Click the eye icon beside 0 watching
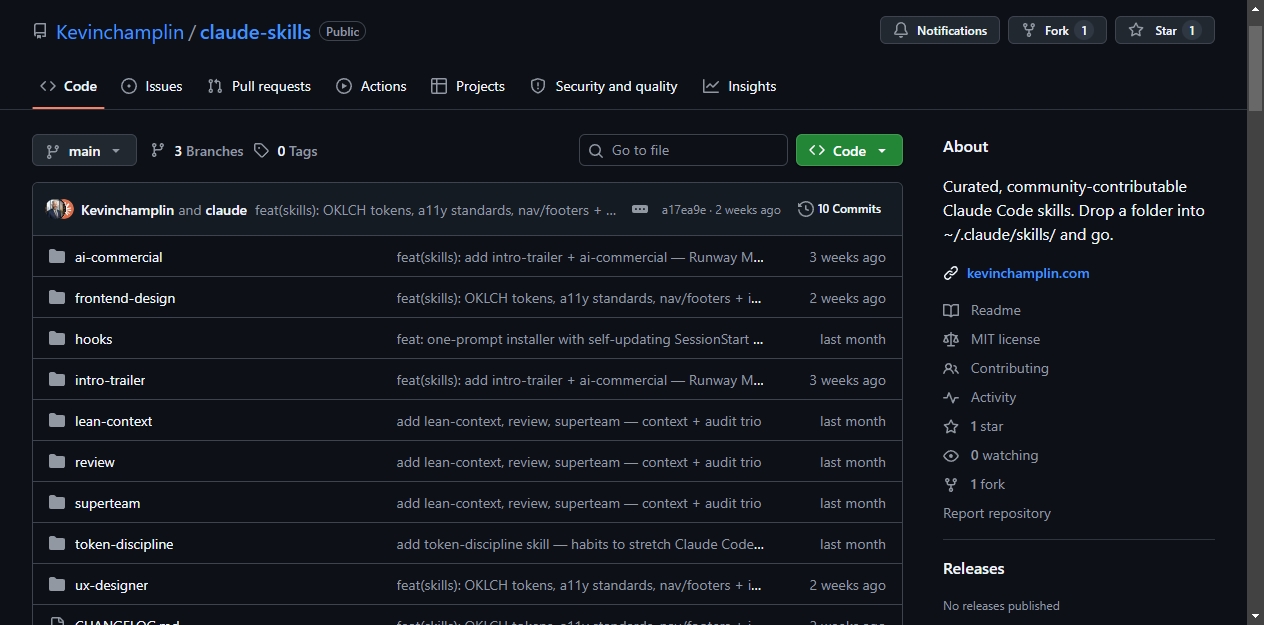The width and height of the screenshot is (1264, 625). pos(951,455)
